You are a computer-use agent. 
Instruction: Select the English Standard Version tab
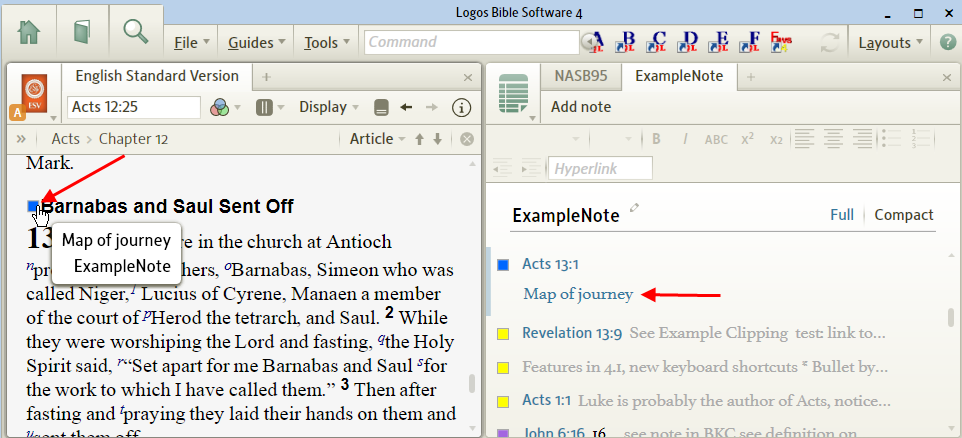point(157,76)
